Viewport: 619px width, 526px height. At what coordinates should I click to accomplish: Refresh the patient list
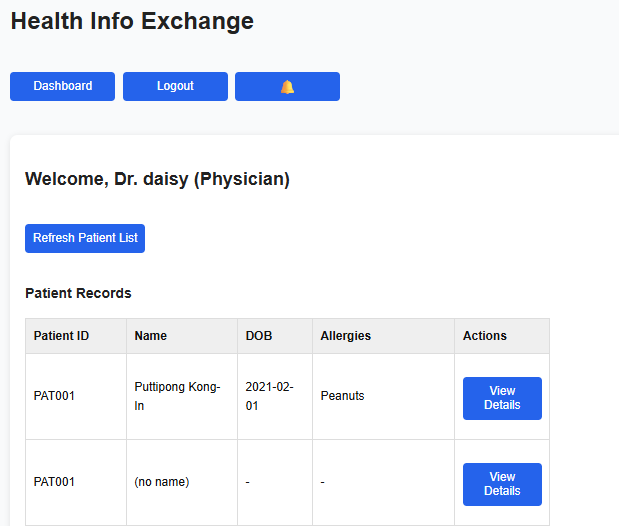pos(85,239)
